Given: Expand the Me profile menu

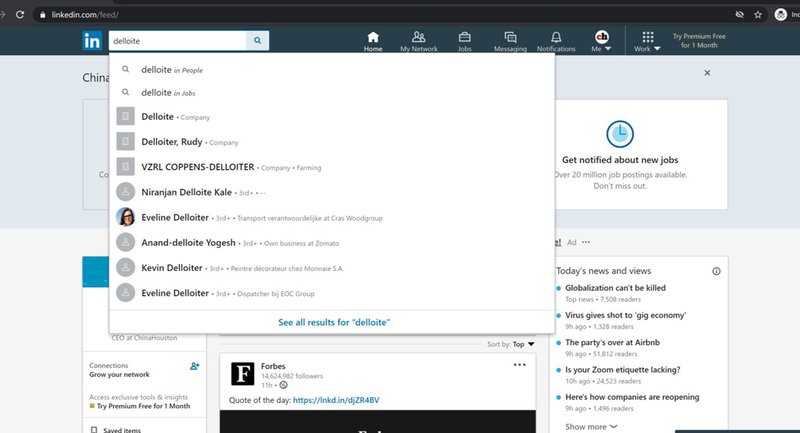Looking at the screenshot, I should click(x=602, y=41).
